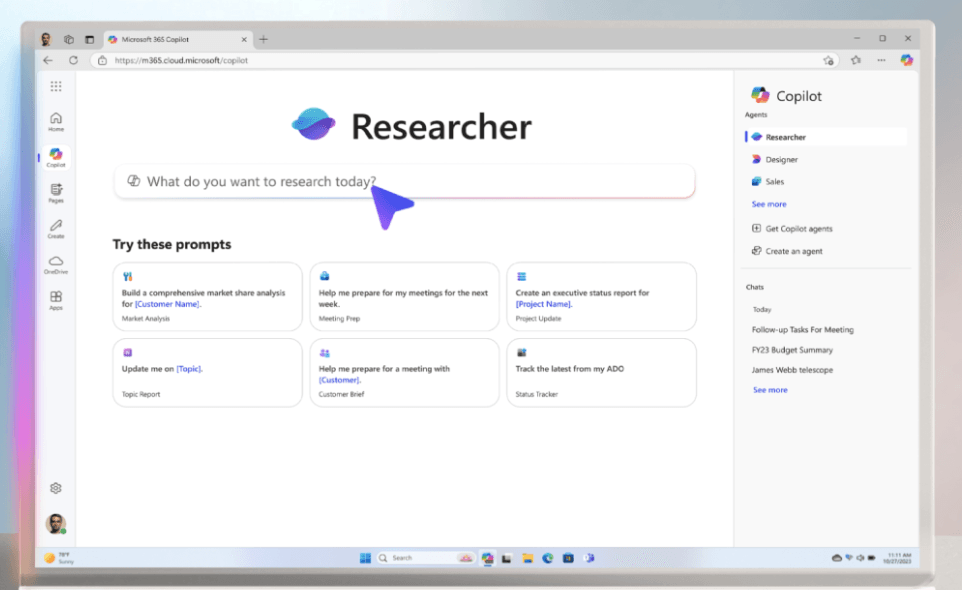
Task: Open OneDrive from the left rail
Action: point(56,265)
